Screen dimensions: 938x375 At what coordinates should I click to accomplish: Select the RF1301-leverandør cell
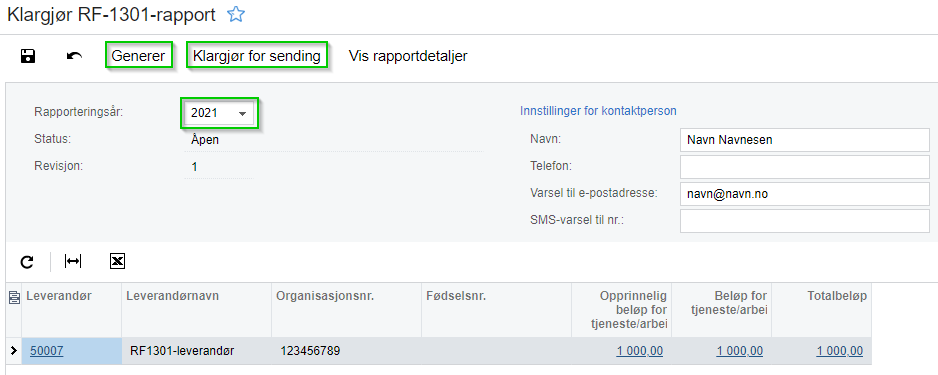[x=197, y=351]
